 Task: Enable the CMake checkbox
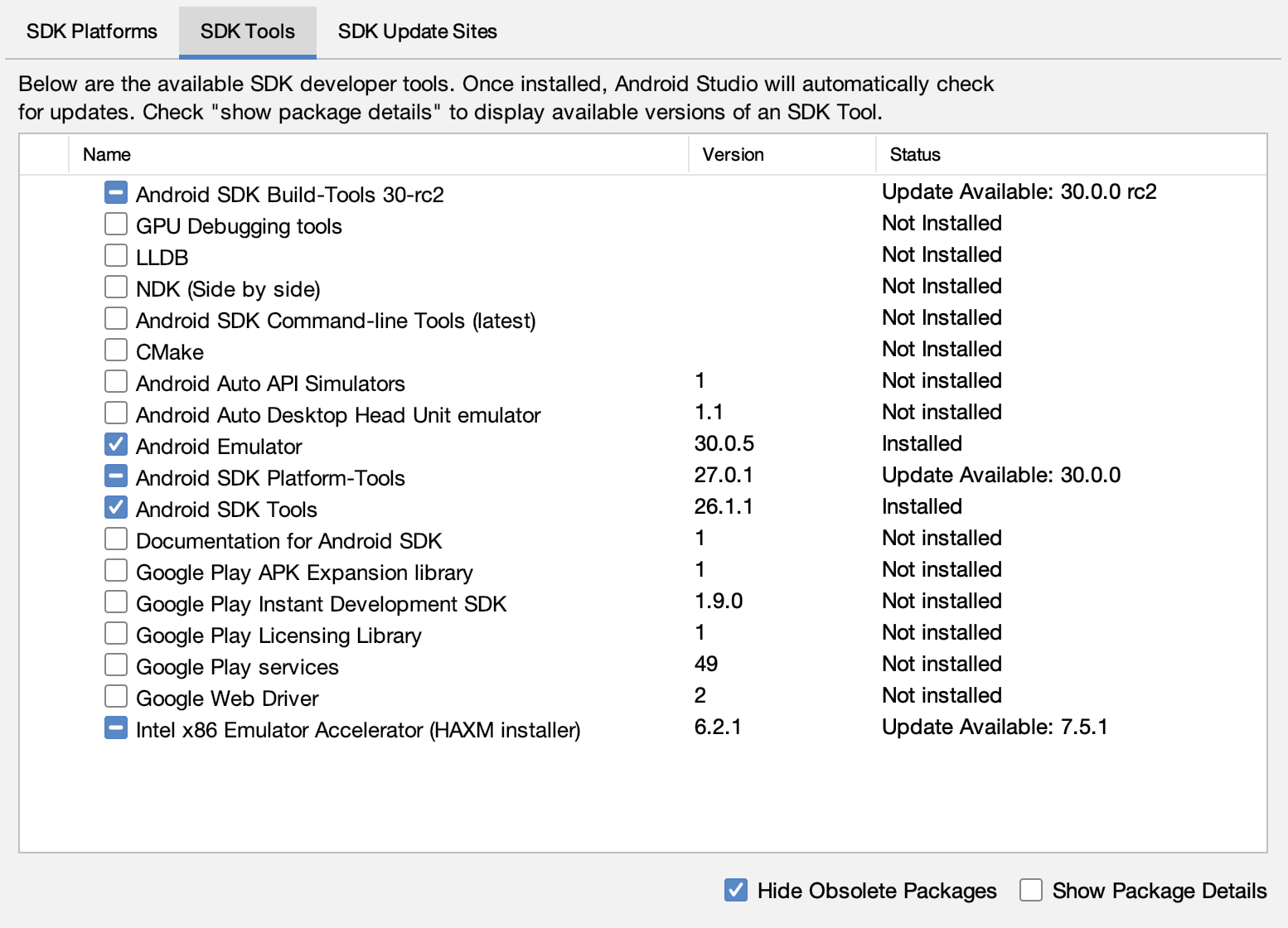[116, 350]
